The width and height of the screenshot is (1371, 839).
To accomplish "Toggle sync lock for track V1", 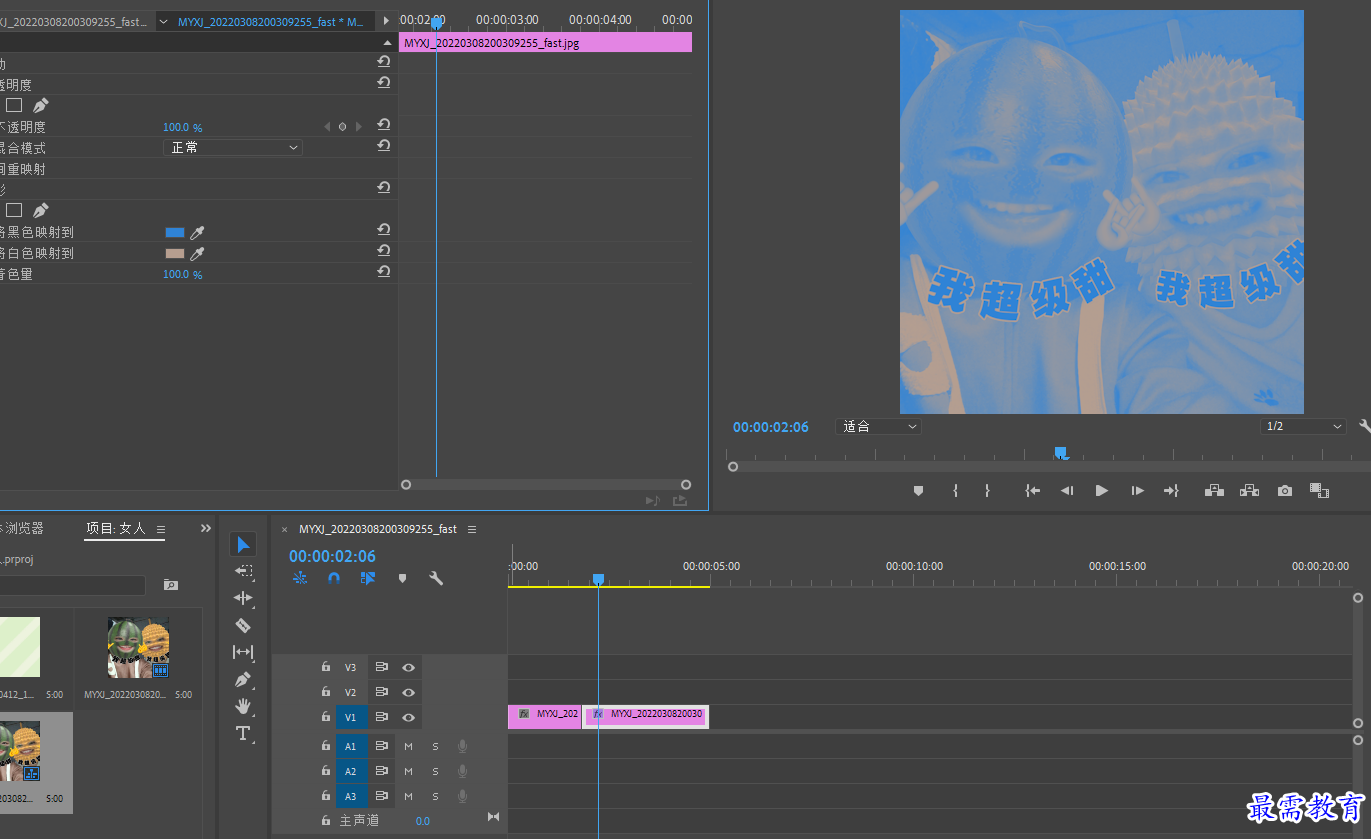I will (x=381, y=717).
